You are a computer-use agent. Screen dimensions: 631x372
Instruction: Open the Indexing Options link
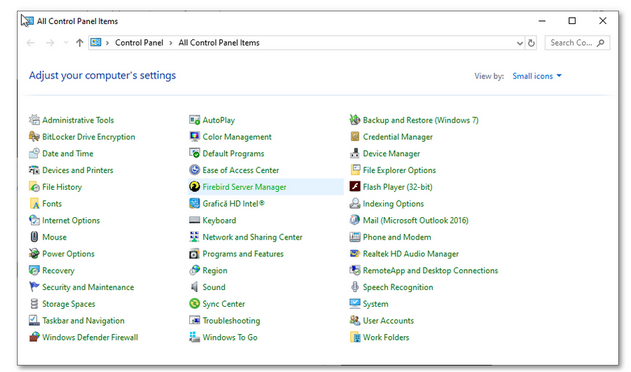[393, 204]
